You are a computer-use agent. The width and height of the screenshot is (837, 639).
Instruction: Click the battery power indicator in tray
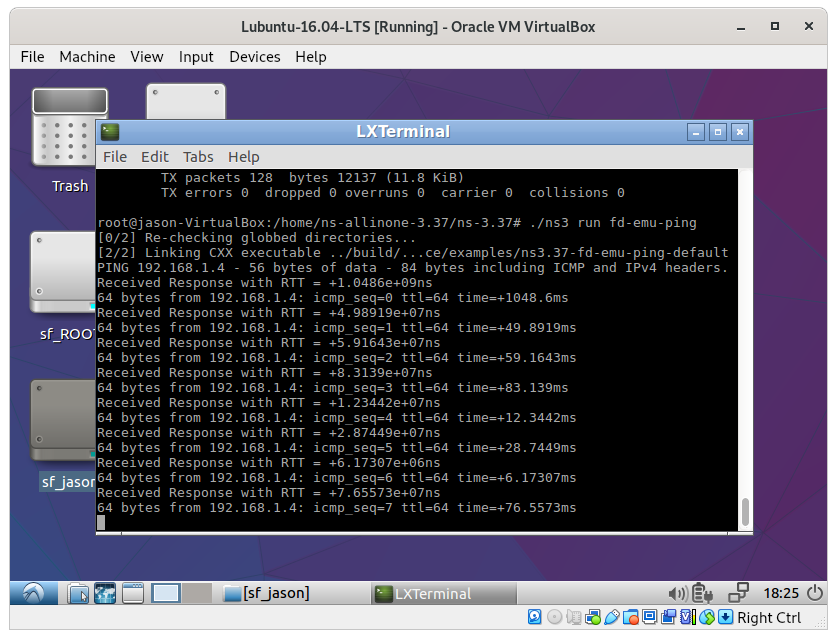702,593
